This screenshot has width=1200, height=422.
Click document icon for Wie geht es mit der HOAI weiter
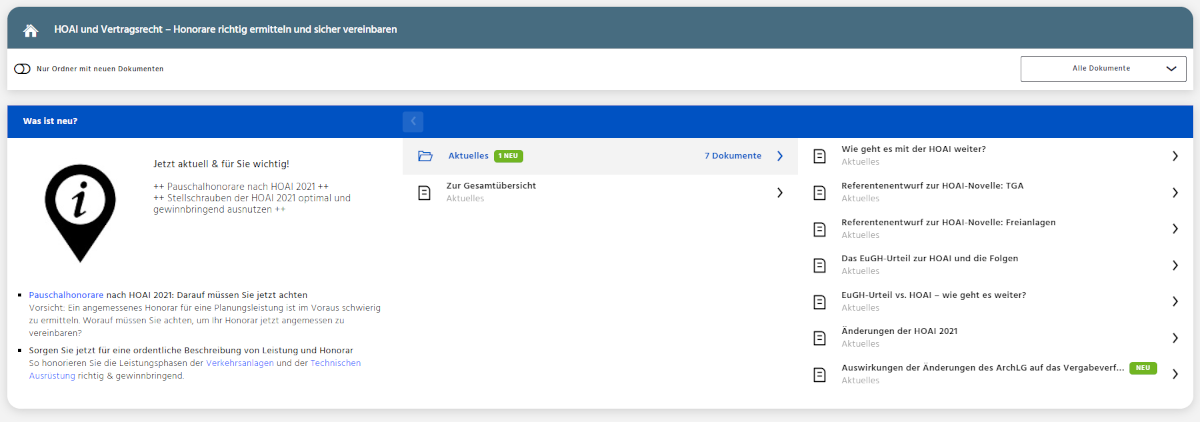coord(820,156)
